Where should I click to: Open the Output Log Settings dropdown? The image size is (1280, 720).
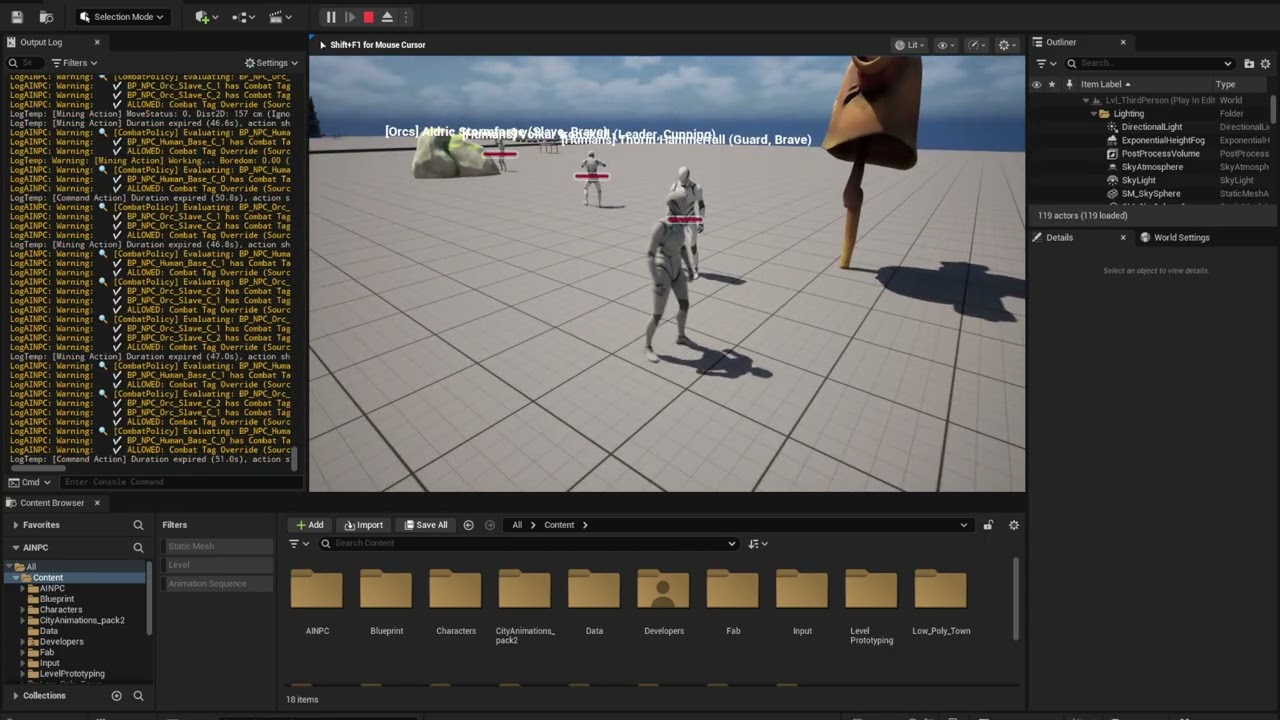(x=272, y=63)
